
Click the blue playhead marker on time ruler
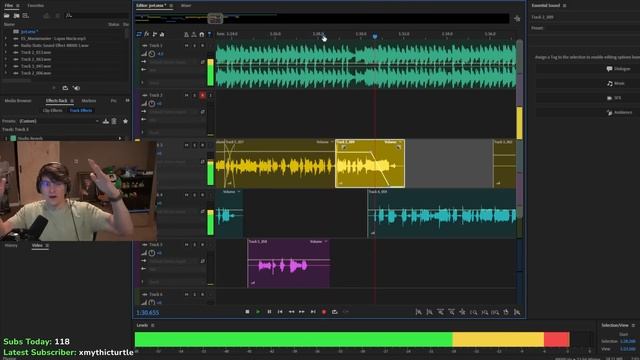point(375,36)
